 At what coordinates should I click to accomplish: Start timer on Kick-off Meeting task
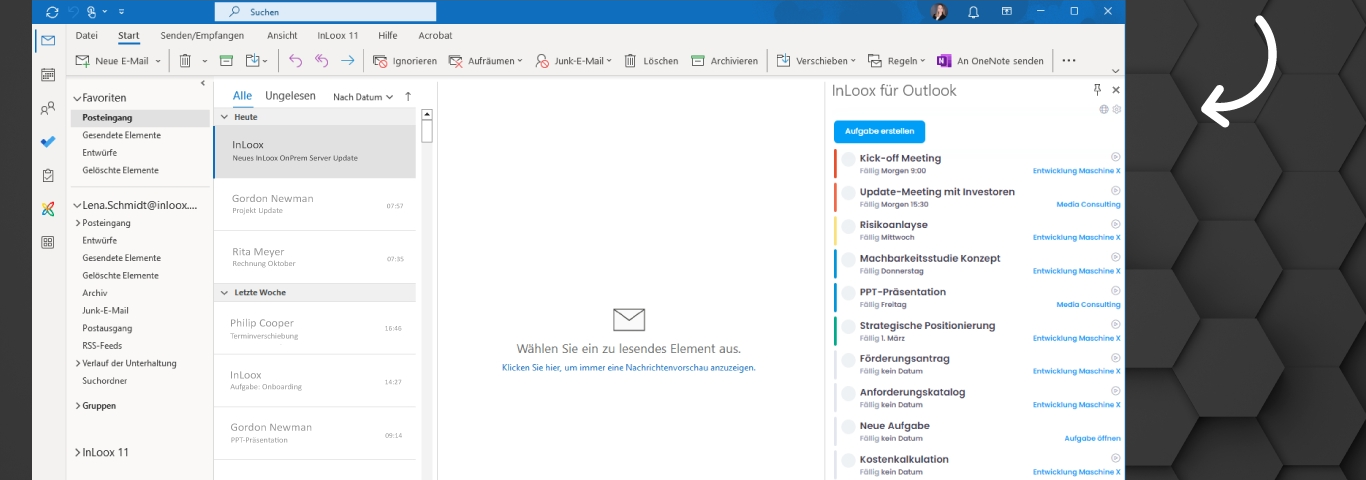click(1116, 157)
